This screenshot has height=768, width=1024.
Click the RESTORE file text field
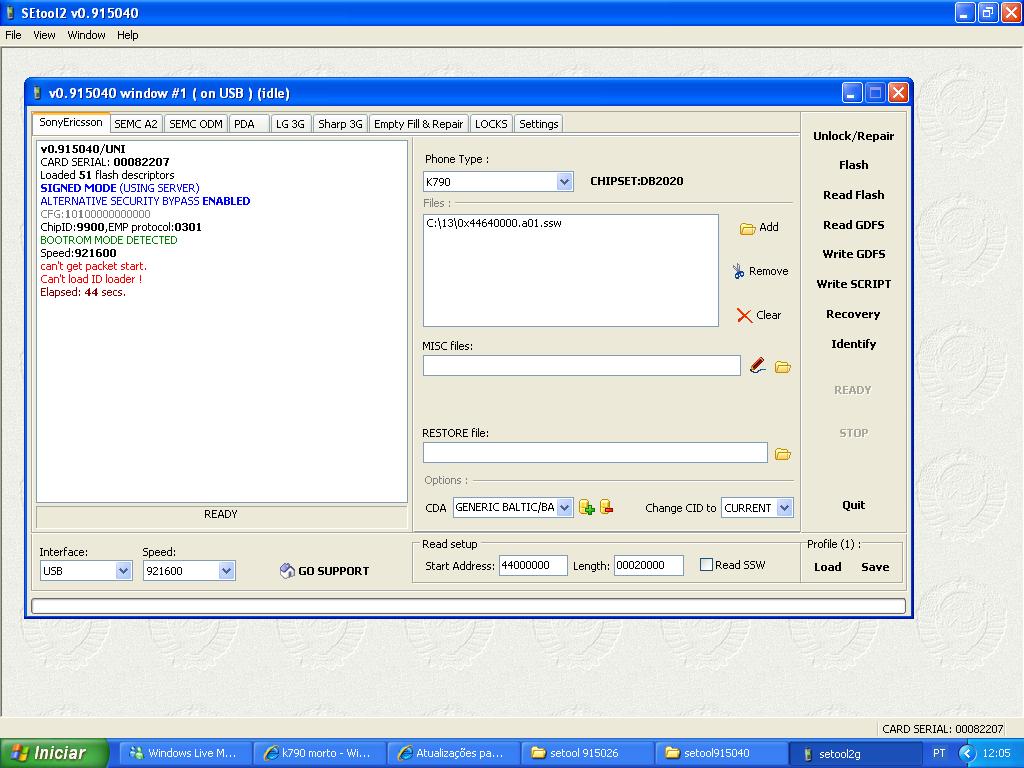click(x=595, y=453)
